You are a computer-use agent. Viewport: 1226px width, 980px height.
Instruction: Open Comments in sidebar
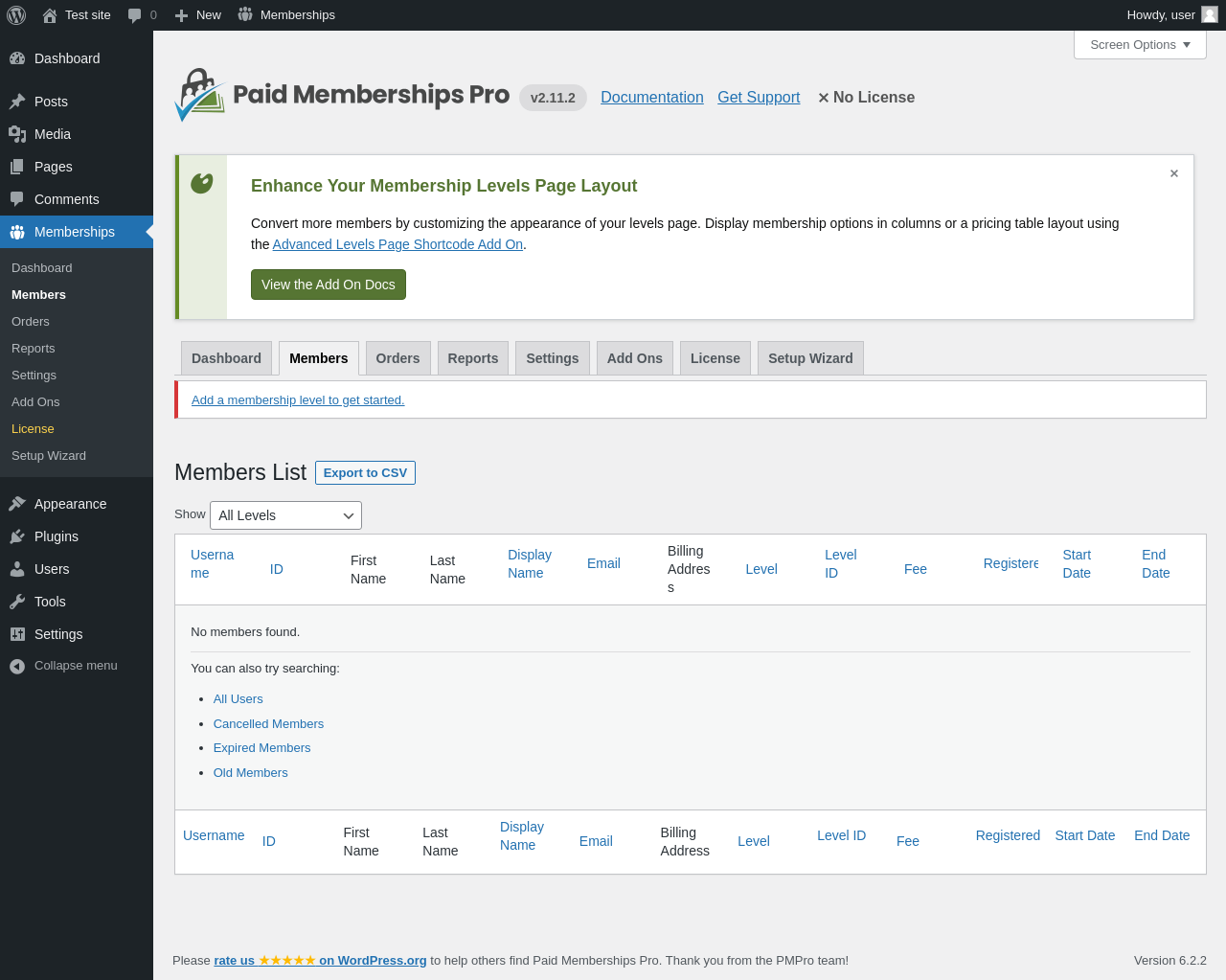tap(77, 199)
